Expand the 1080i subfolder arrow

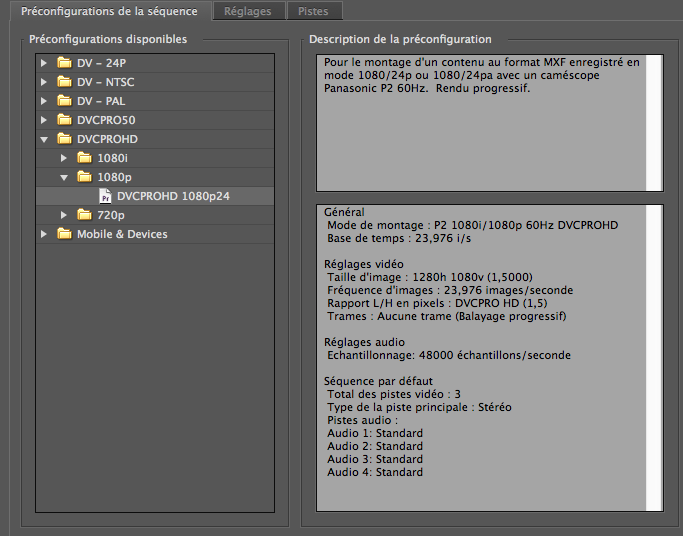click(64, 158)
